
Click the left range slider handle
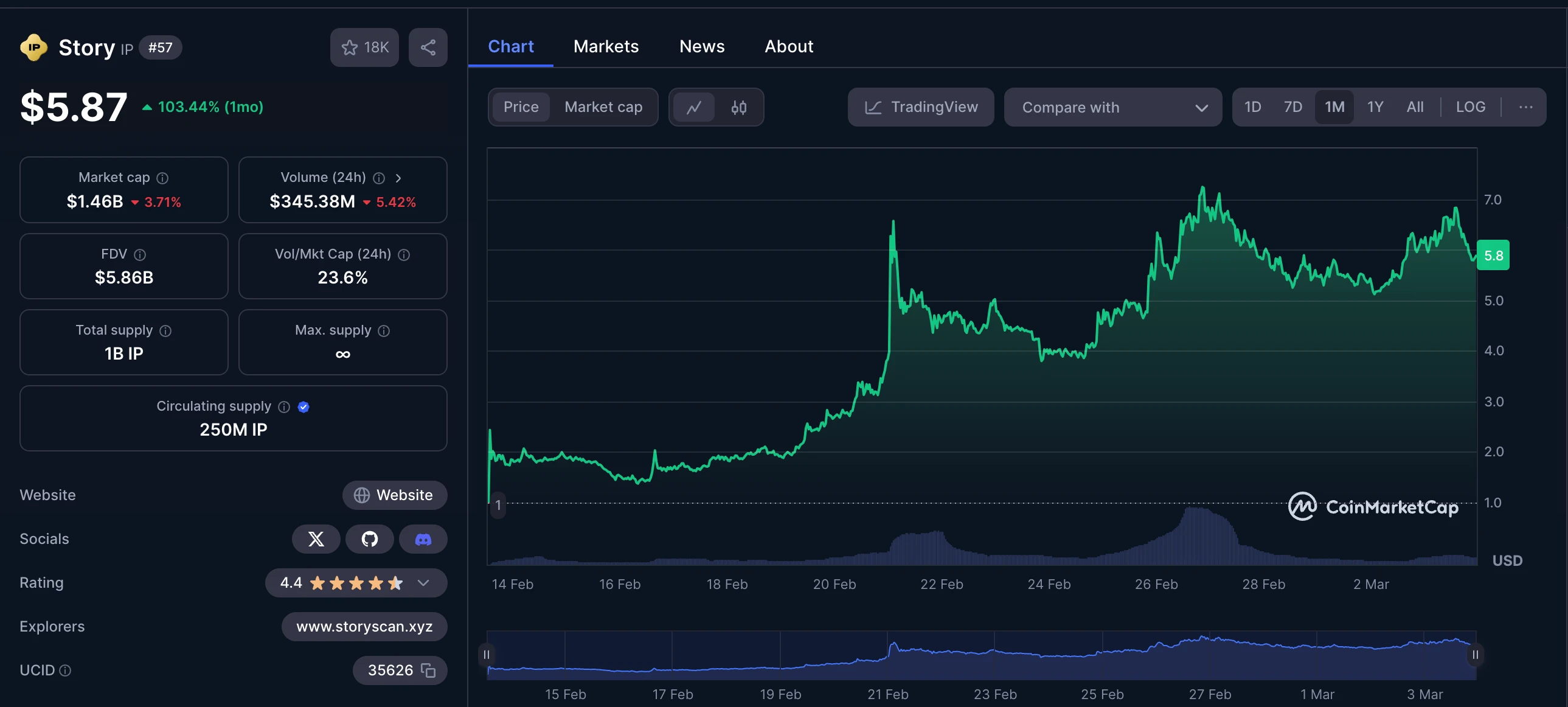[487, 655]
